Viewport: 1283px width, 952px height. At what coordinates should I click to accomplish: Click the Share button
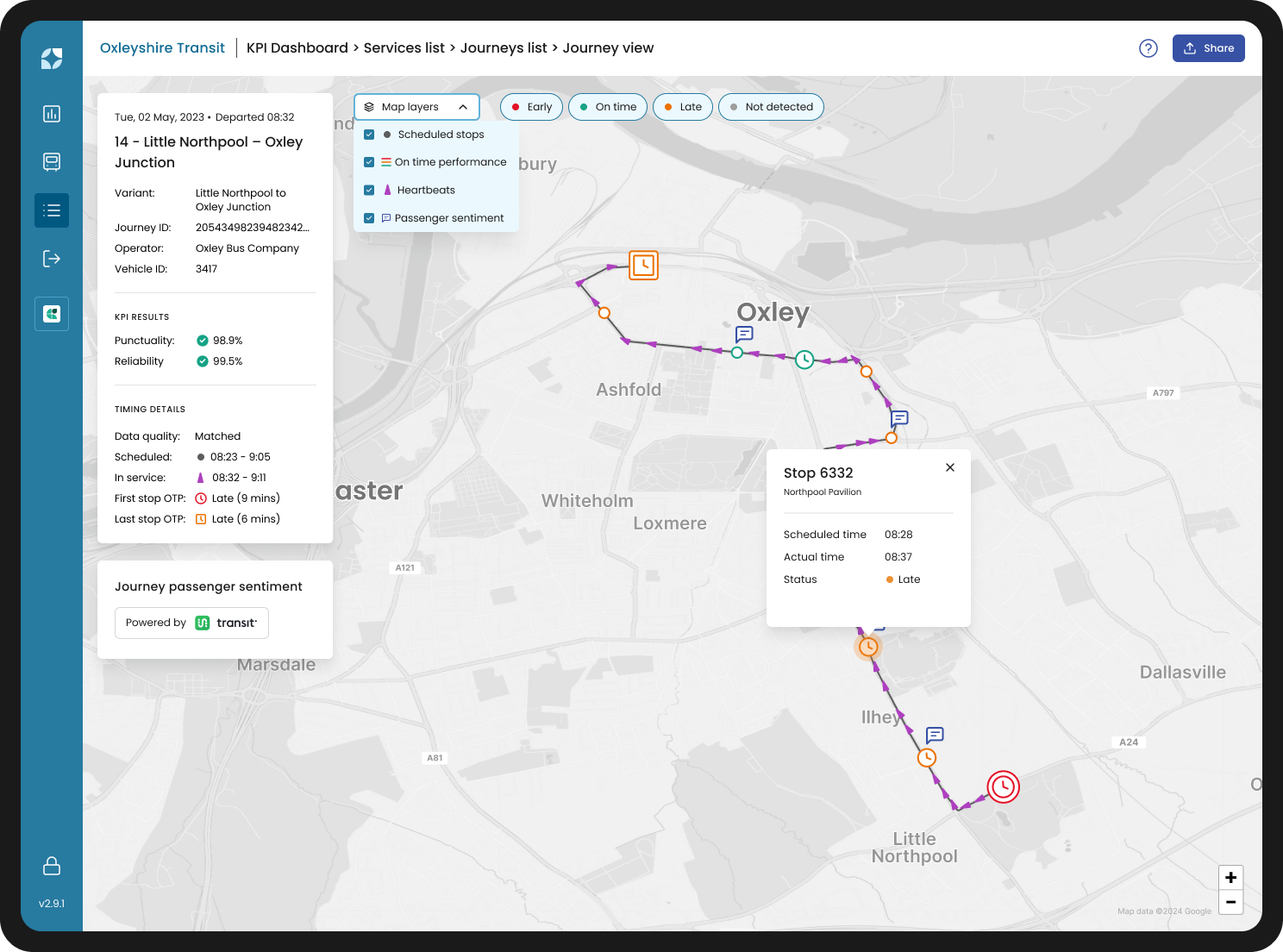tap(1209, 48)
